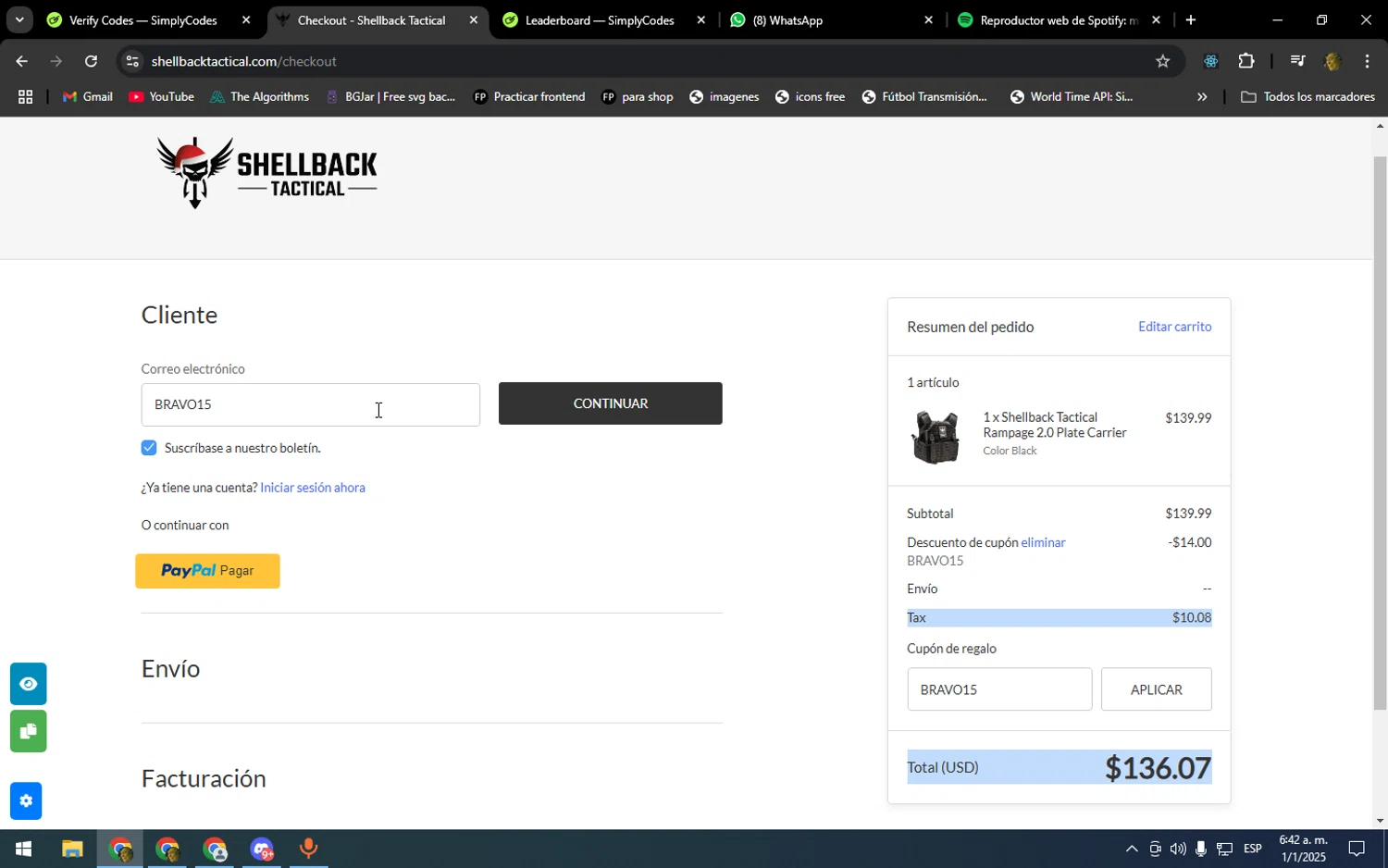
Task: Switch to Verify Codes SimplyCodes tab
Action: [143, 20]
